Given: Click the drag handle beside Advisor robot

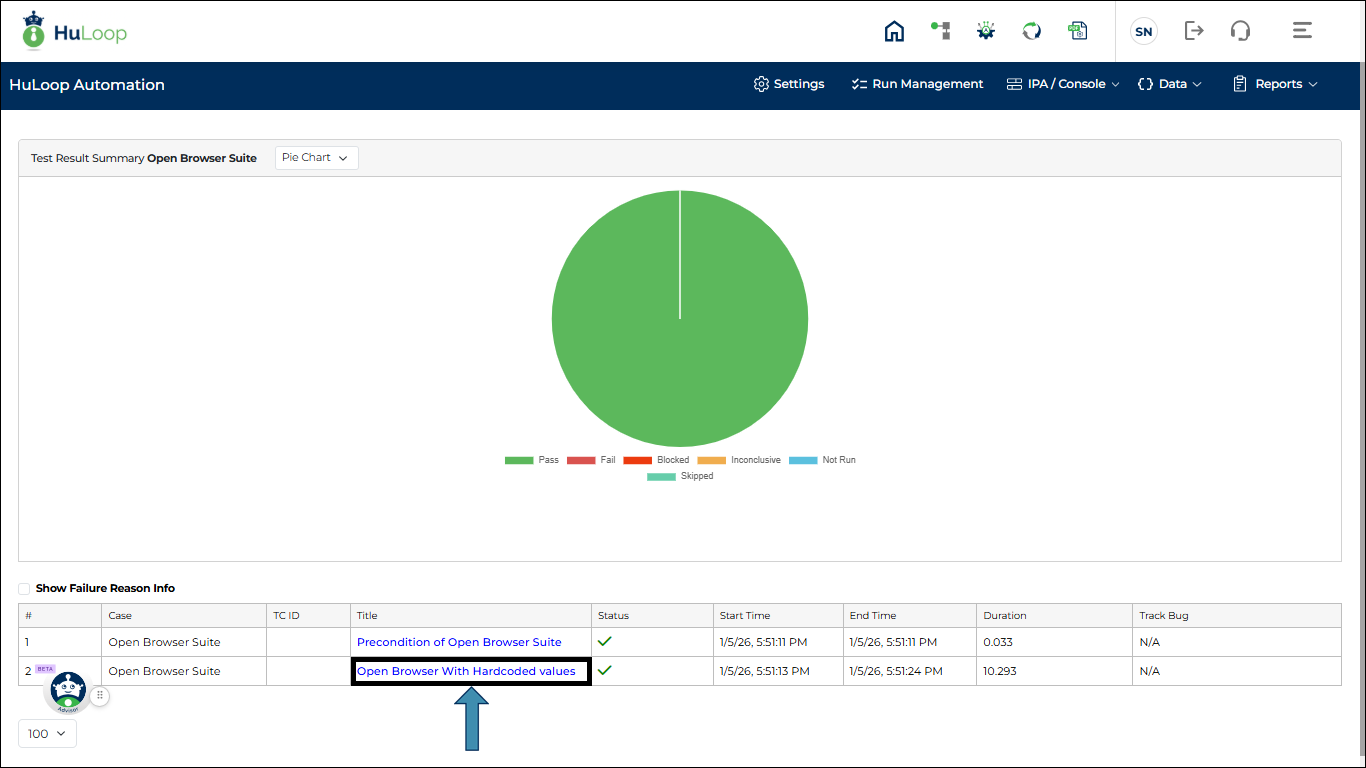Looking at the screenshot, I should pyautogui.click(x=100, y=696).
